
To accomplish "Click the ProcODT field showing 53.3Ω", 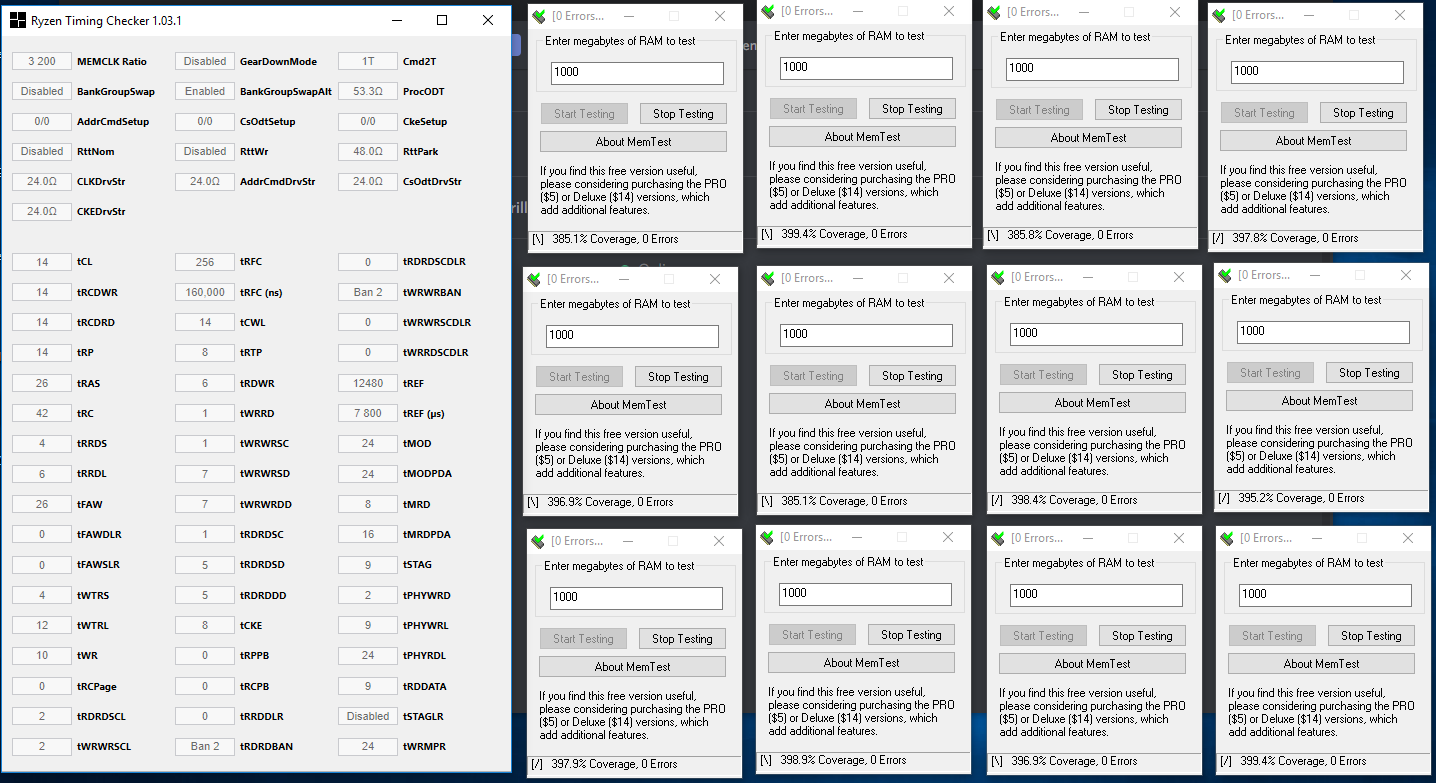I will [368, 91].
